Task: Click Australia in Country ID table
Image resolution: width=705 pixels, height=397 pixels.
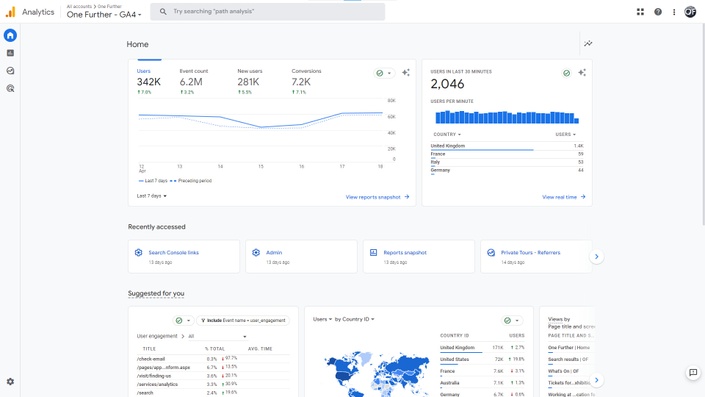Action: pos(450,383)
